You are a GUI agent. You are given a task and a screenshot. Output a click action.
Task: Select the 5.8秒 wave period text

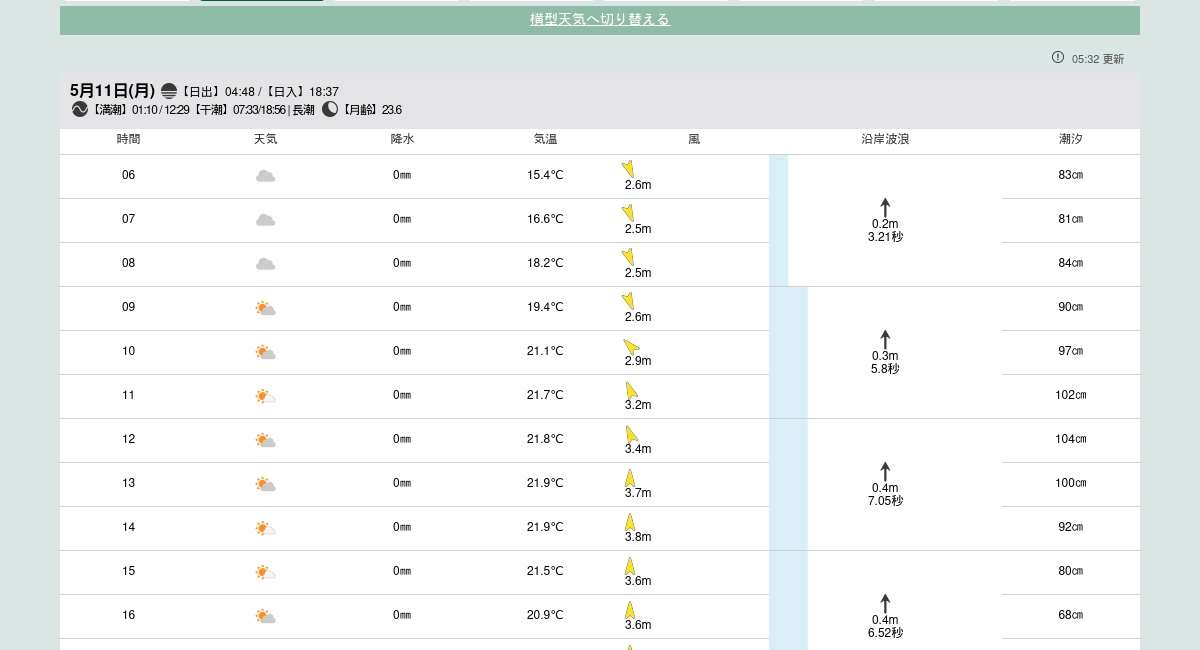(885, 369)
